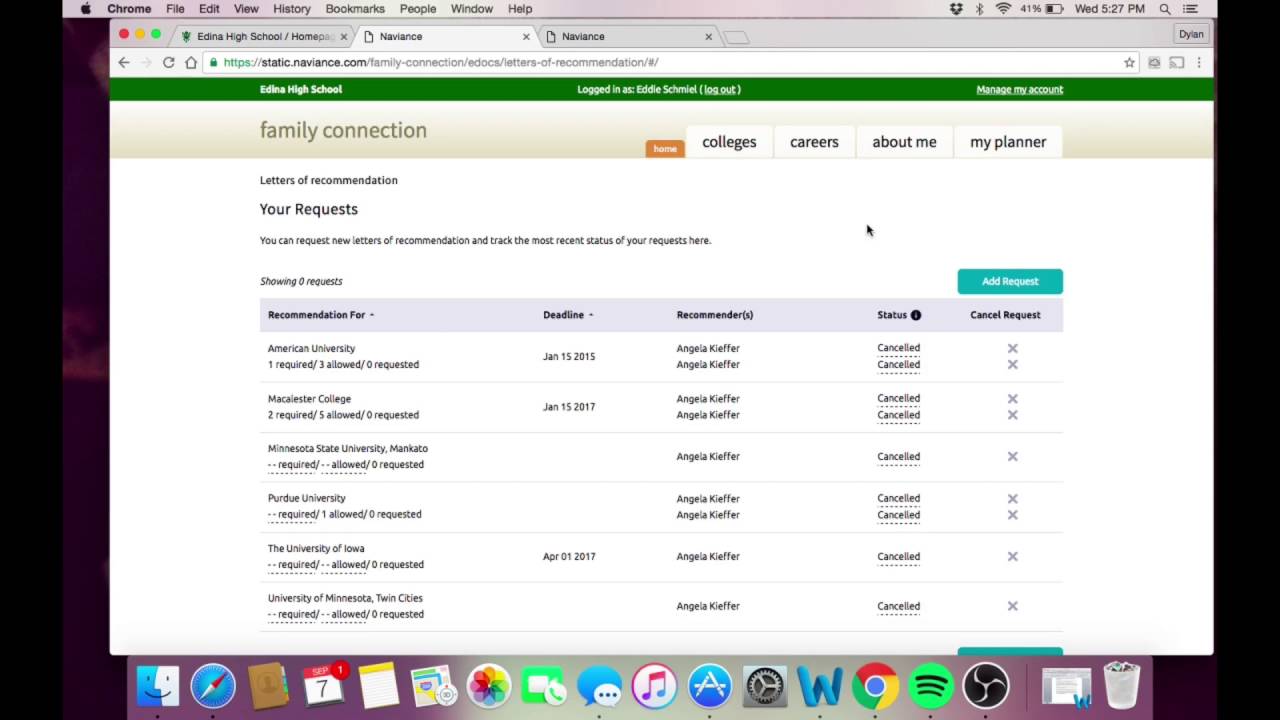Click the Add Request button

(x=1010, y=281)
